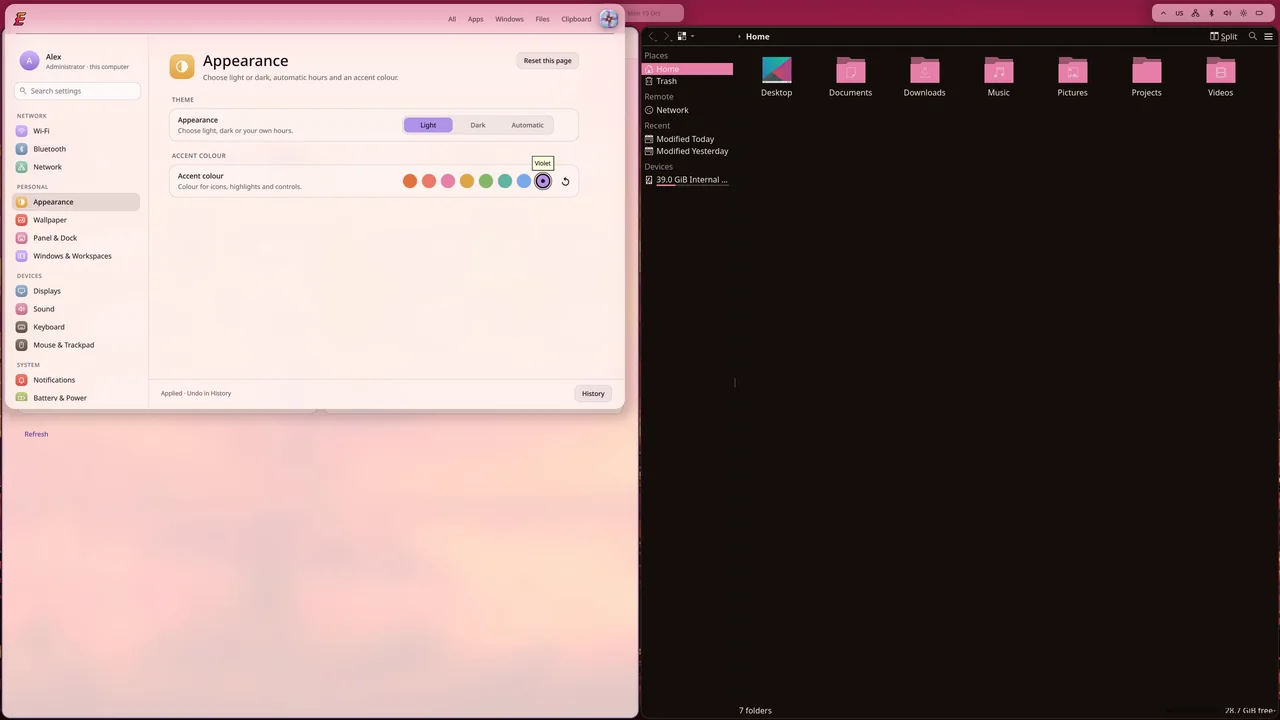Click the Reset this page button
This screenshot has height=720, width=1280.
548,61
